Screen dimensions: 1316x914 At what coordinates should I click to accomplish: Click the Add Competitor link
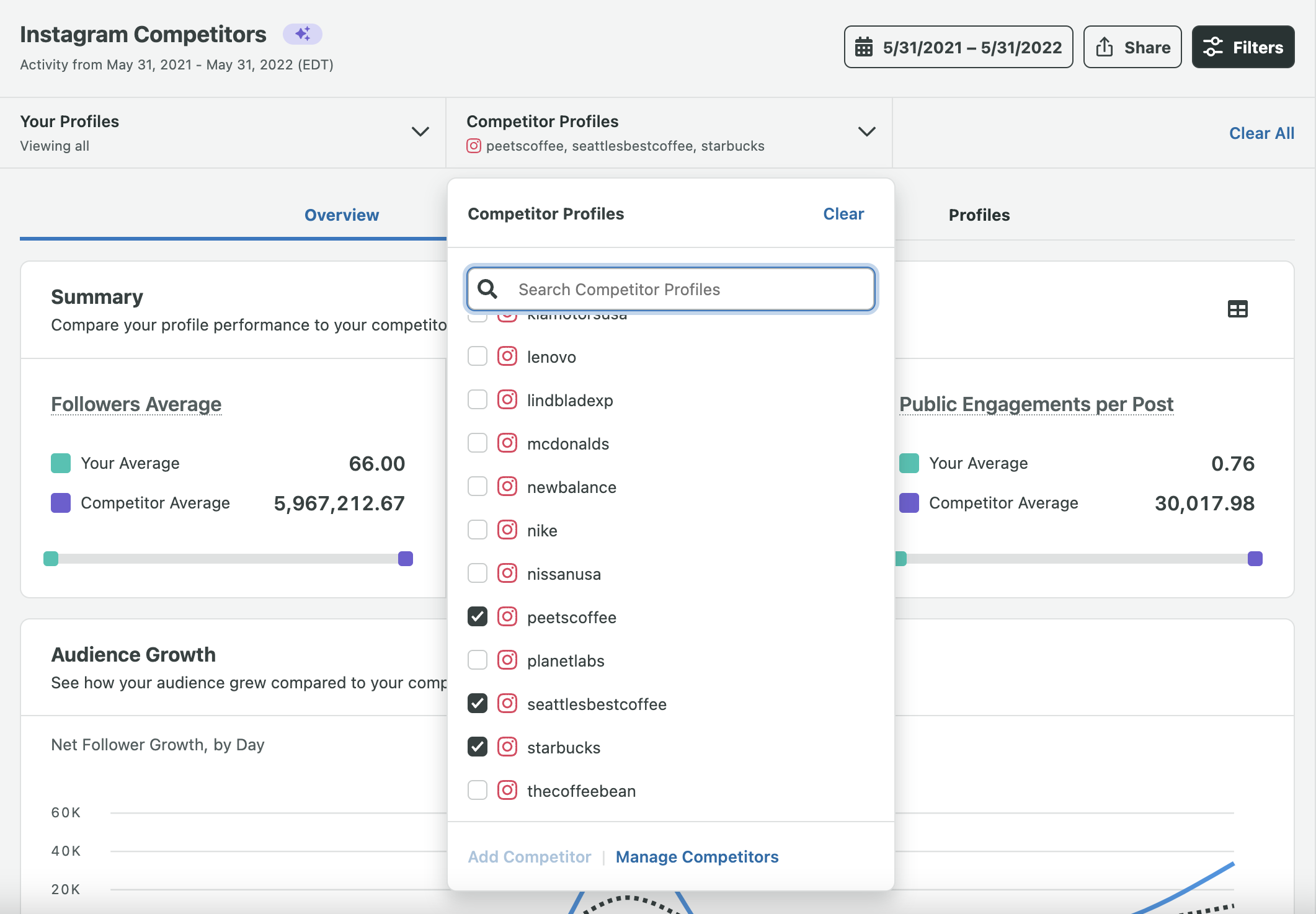[529, 857]
